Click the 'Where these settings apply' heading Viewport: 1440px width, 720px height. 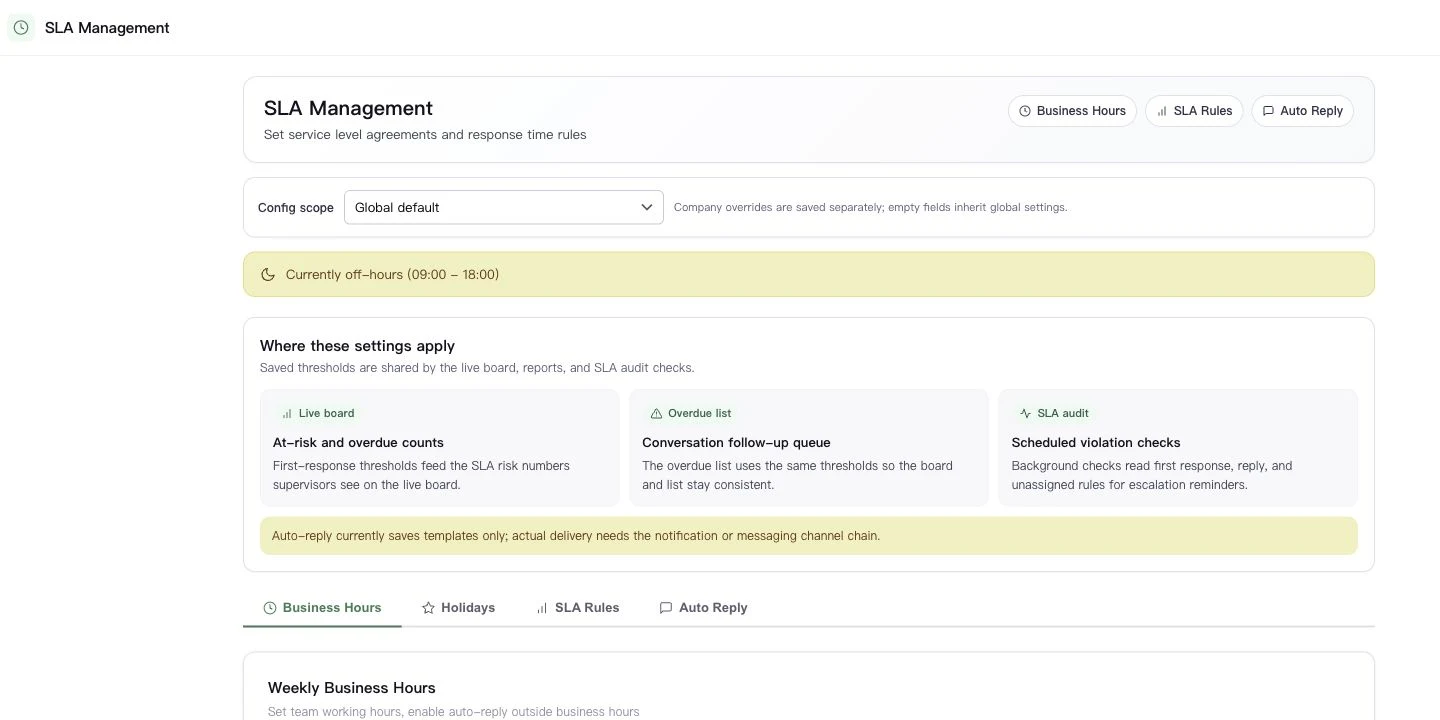pyautogui.click(x=357, y=346)
